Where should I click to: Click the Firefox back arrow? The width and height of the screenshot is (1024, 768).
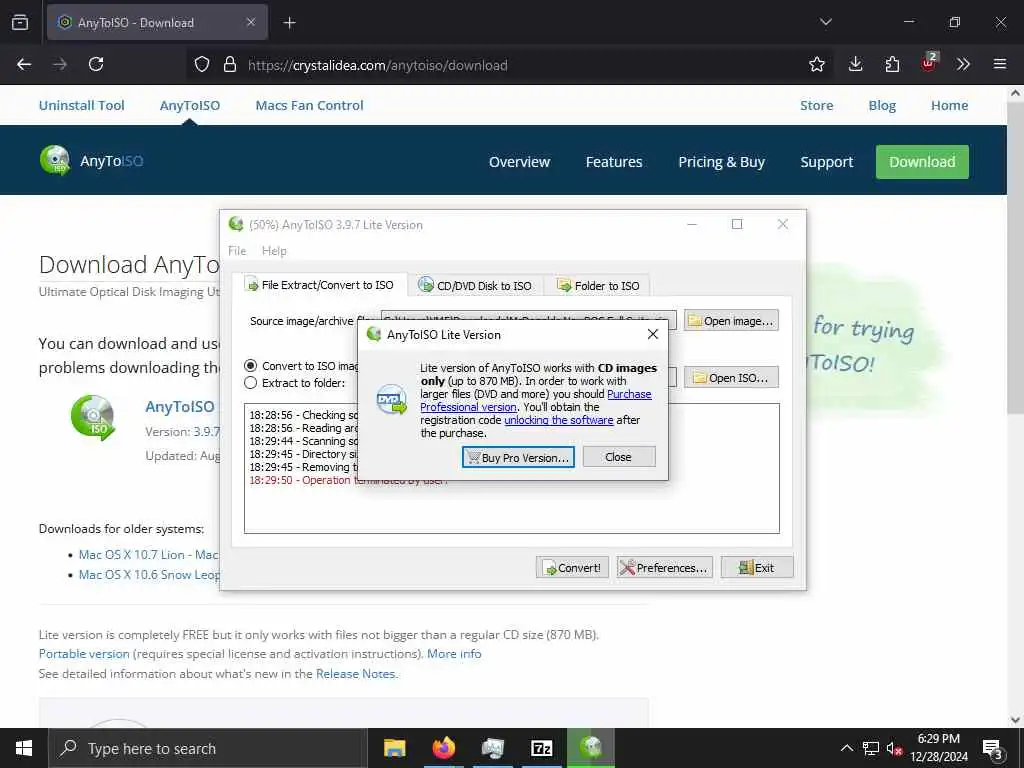point(24,64)
